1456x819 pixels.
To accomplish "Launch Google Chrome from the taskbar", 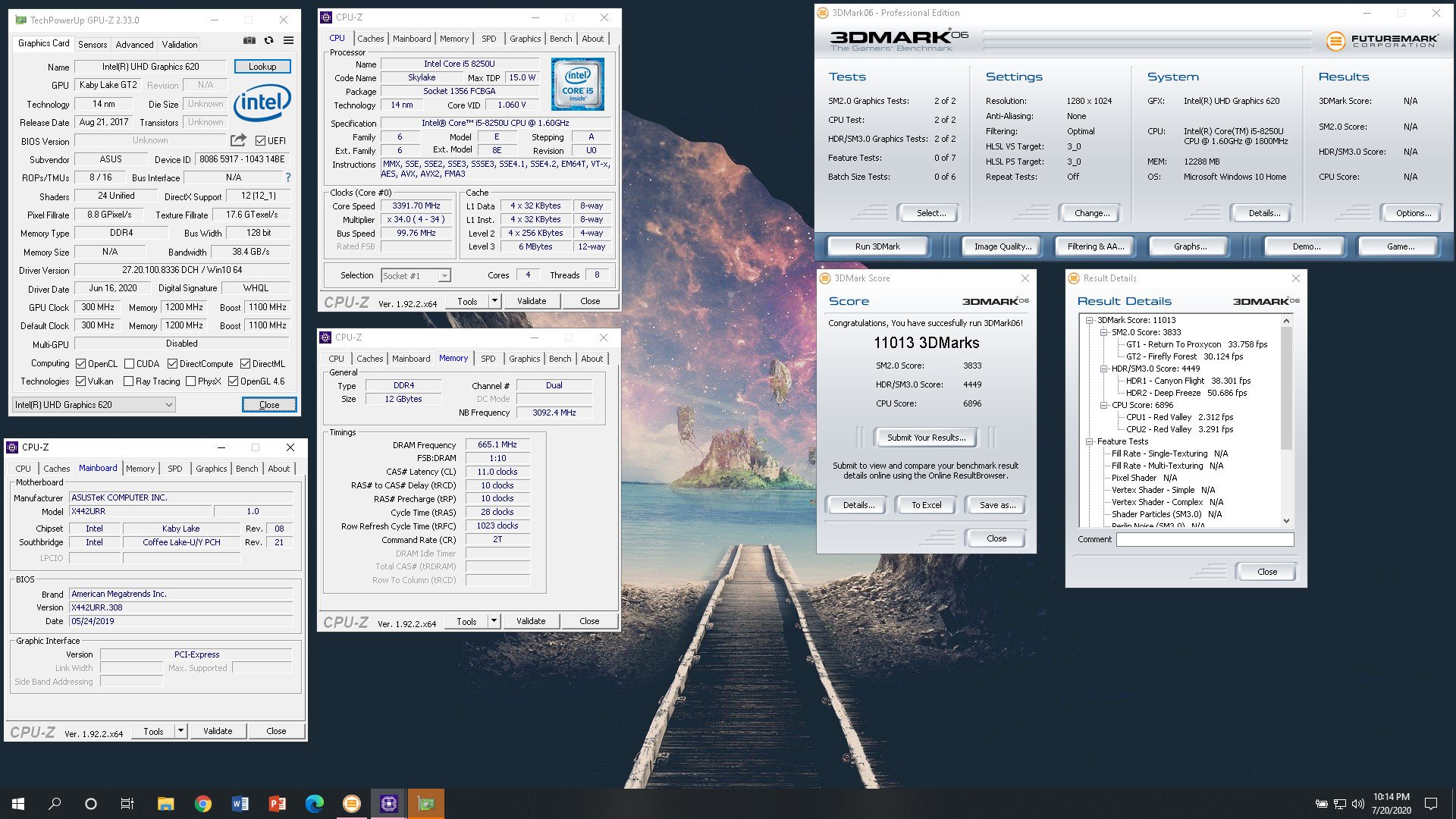I will [202, 804].
